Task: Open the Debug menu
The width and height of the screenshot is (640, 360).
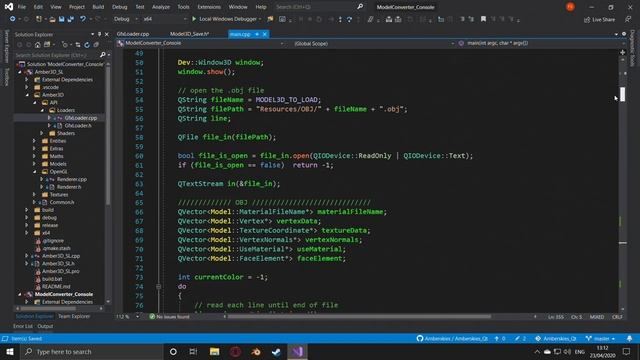Action: click(x=120, y=7)
